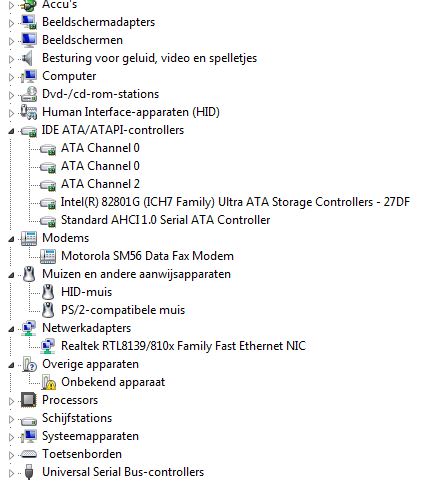425x493 pixels.
Task: Click the Motorola SM56 modem icon
Action: click(48, 256)
